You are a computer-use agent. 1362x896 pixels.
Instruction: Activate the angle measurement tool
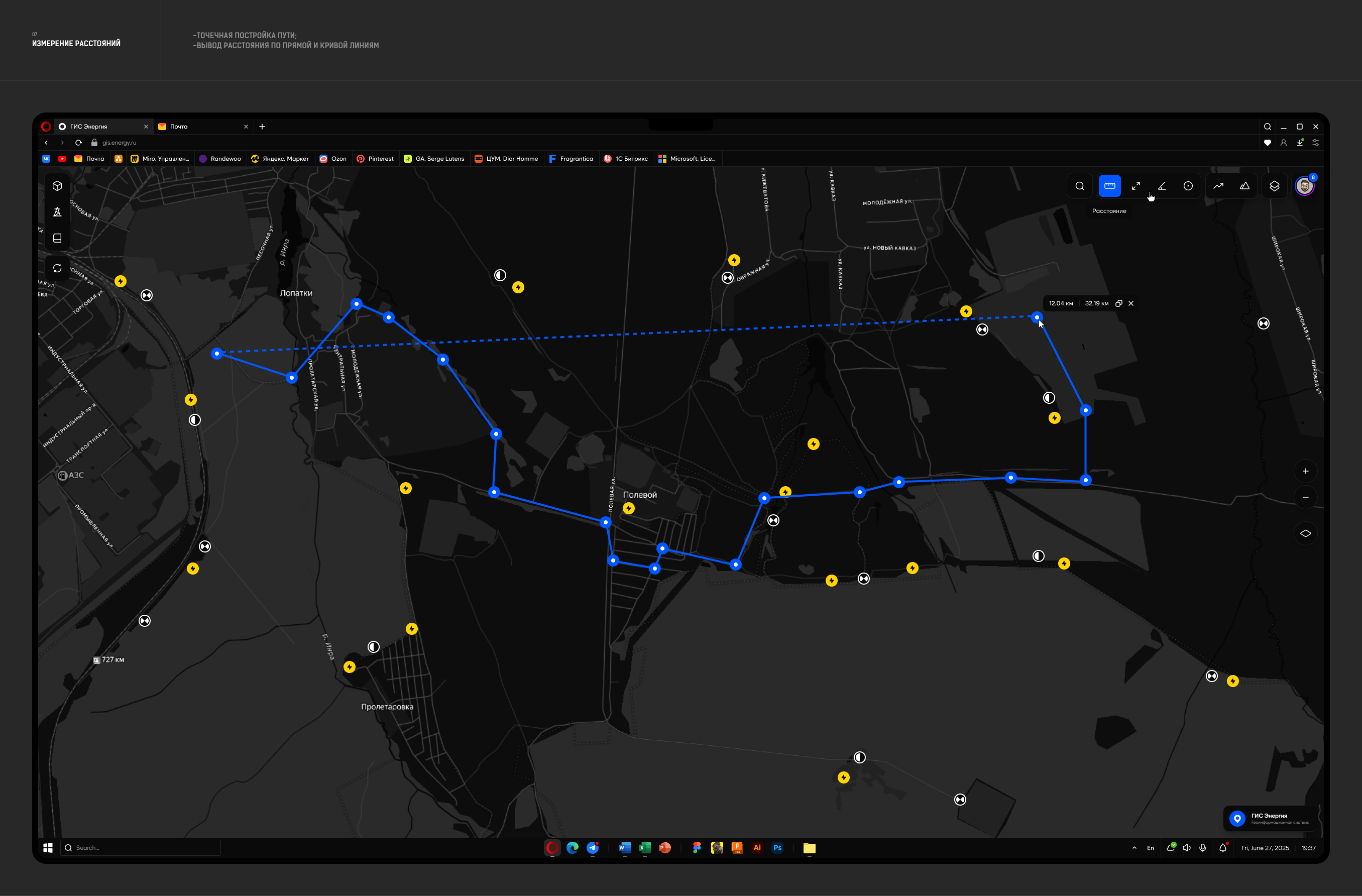pyautogui.click(x=1162, y=186)
